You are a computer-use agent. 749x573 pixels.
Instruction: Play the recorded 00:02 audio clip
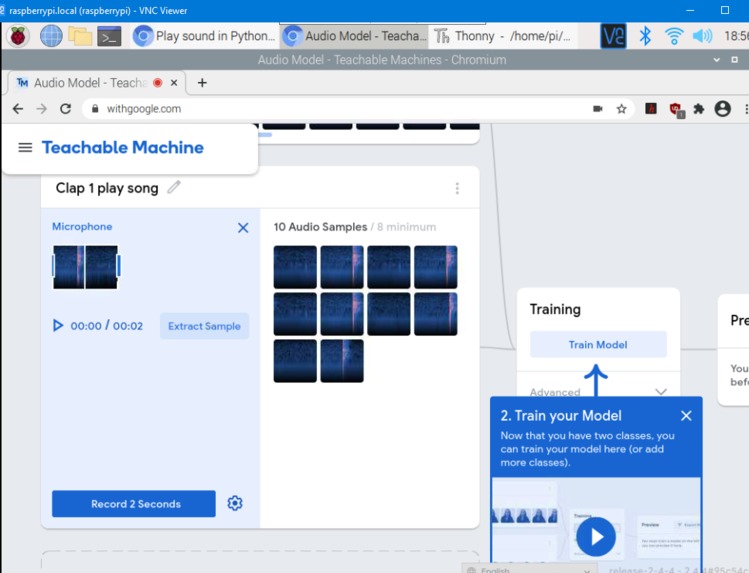(x=58, y=326)
